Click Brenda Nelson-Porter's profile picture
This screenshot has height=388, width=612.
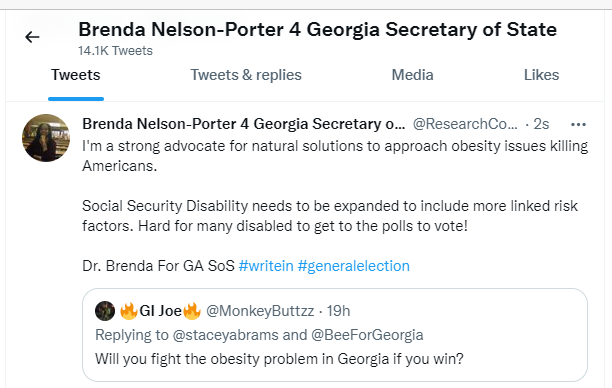46,138
